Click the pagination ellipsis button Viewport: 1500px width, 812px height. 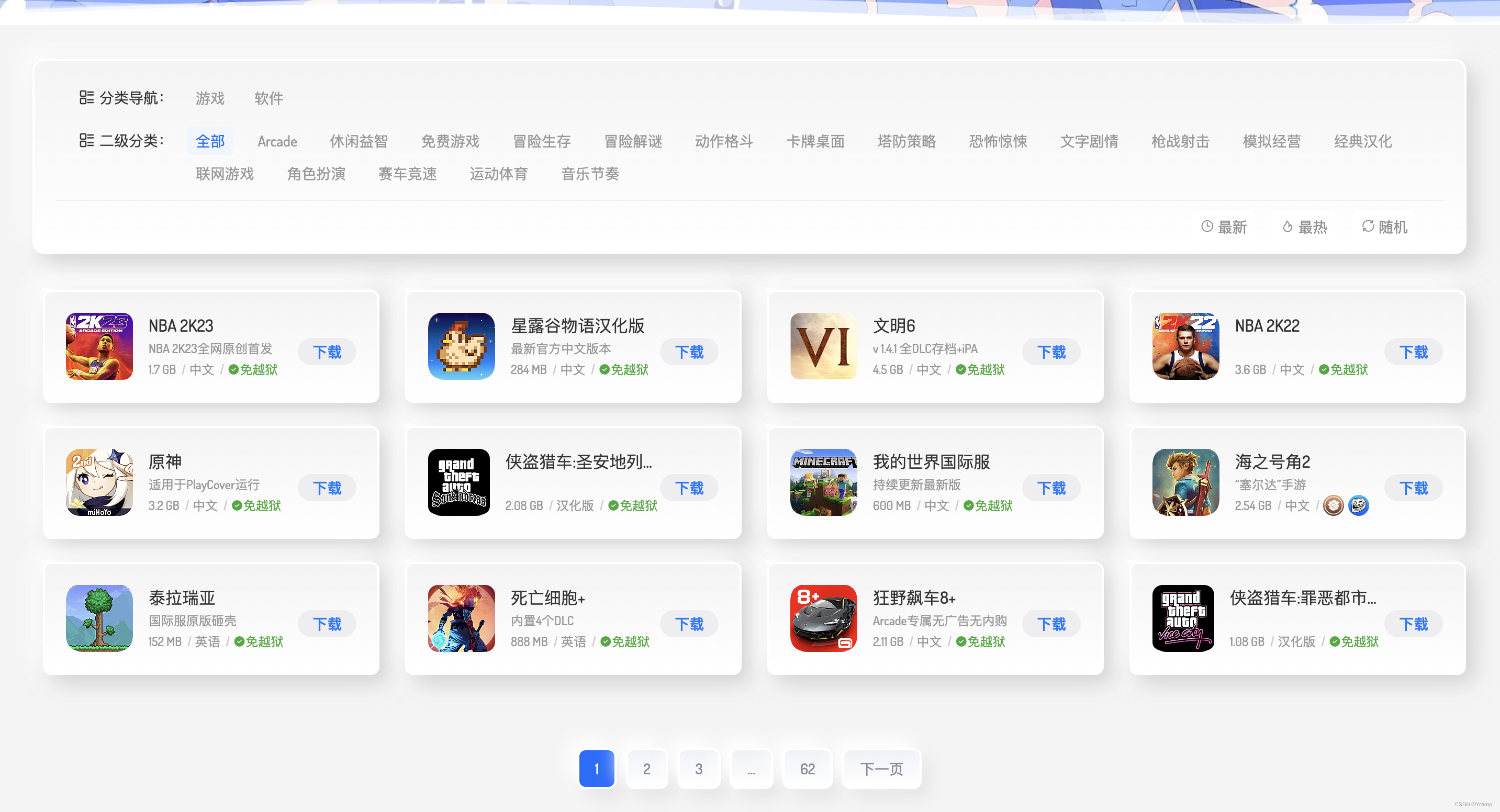[751, 769]
